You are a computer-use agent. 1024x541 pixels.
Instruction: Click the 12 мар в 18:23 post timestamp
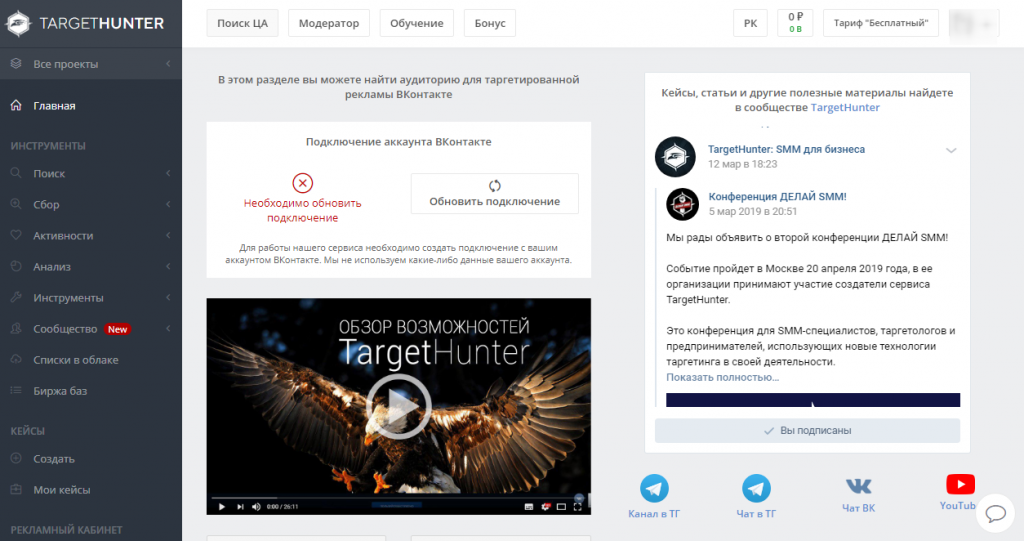coord(743,164)
